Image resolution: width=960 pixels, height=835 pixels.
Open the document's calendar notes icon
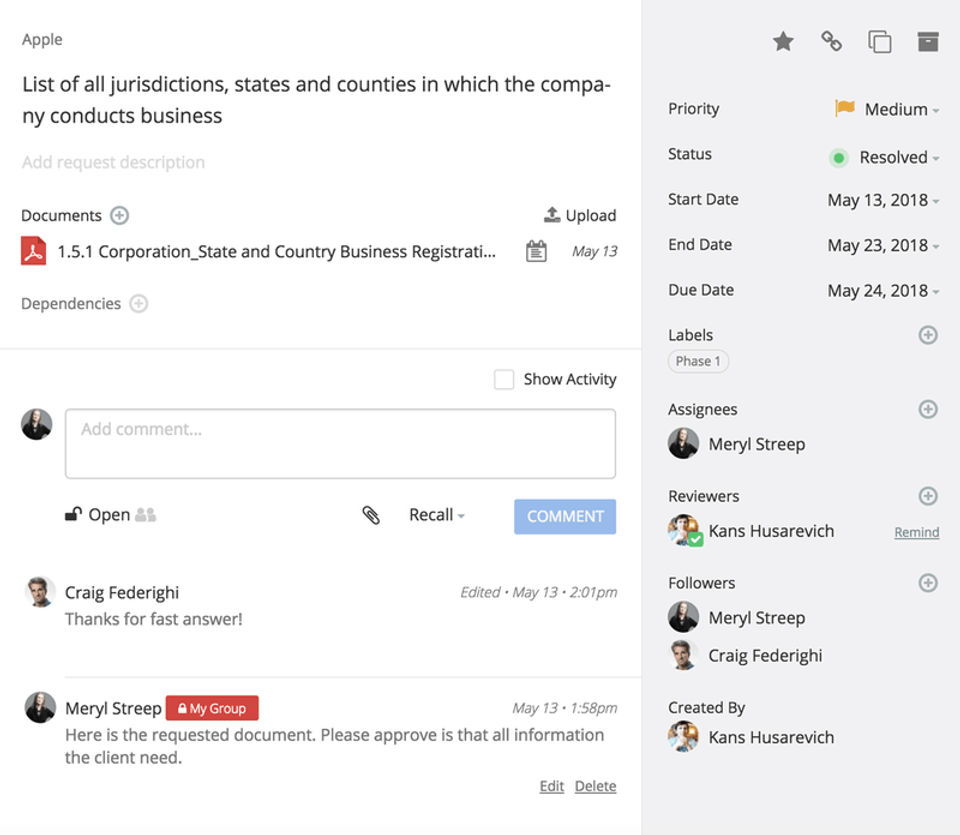[x=536, y=251]
